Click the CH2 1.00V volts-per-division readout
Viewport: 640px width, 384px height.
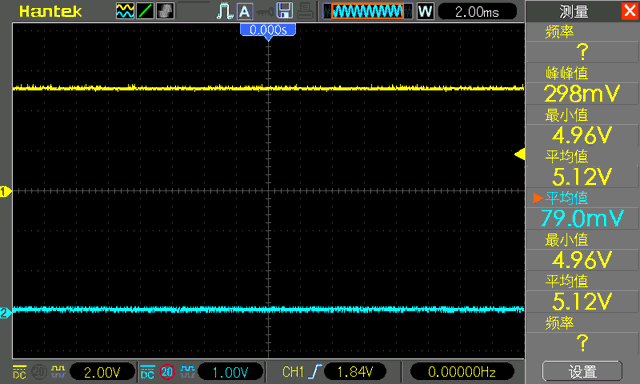point(231,372)
